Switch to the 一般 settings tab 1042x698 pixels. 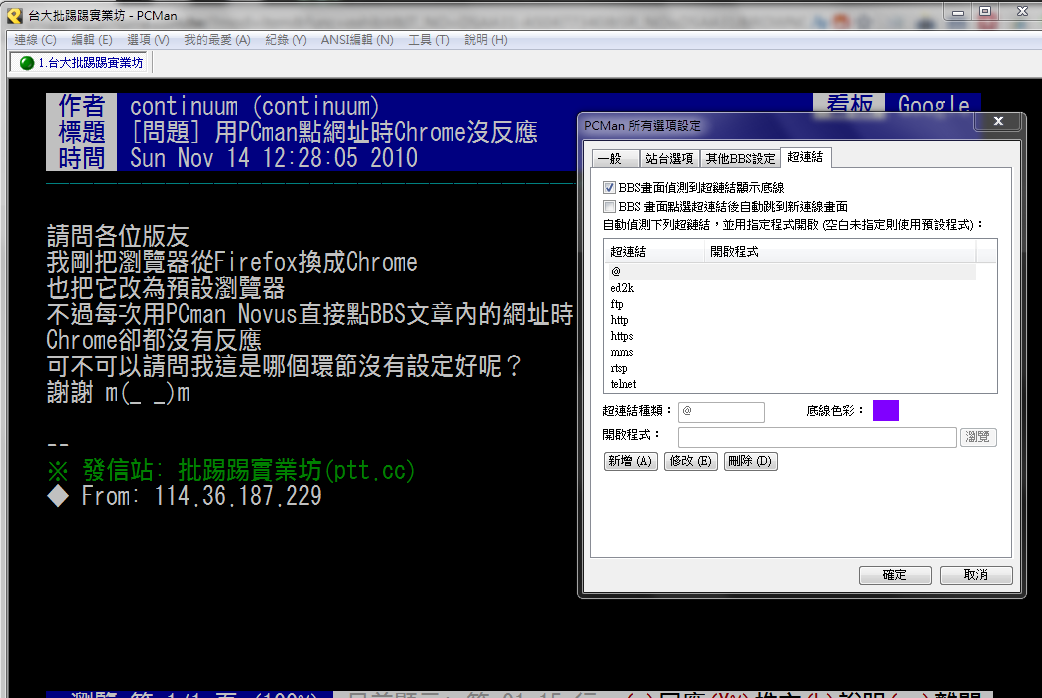point(615,158)
